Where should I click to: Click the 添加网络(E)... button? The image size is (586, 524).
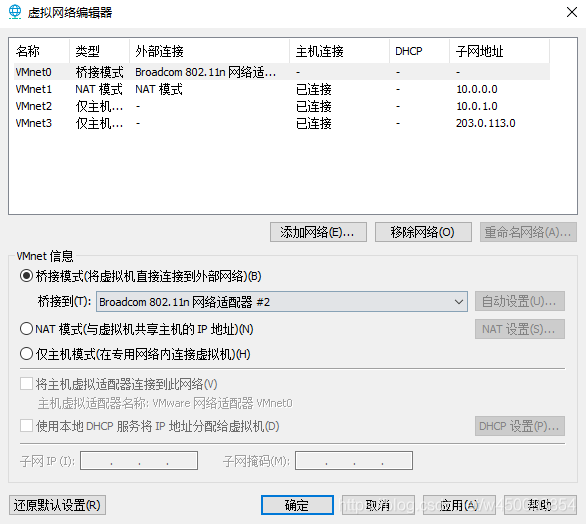[318, 232]
